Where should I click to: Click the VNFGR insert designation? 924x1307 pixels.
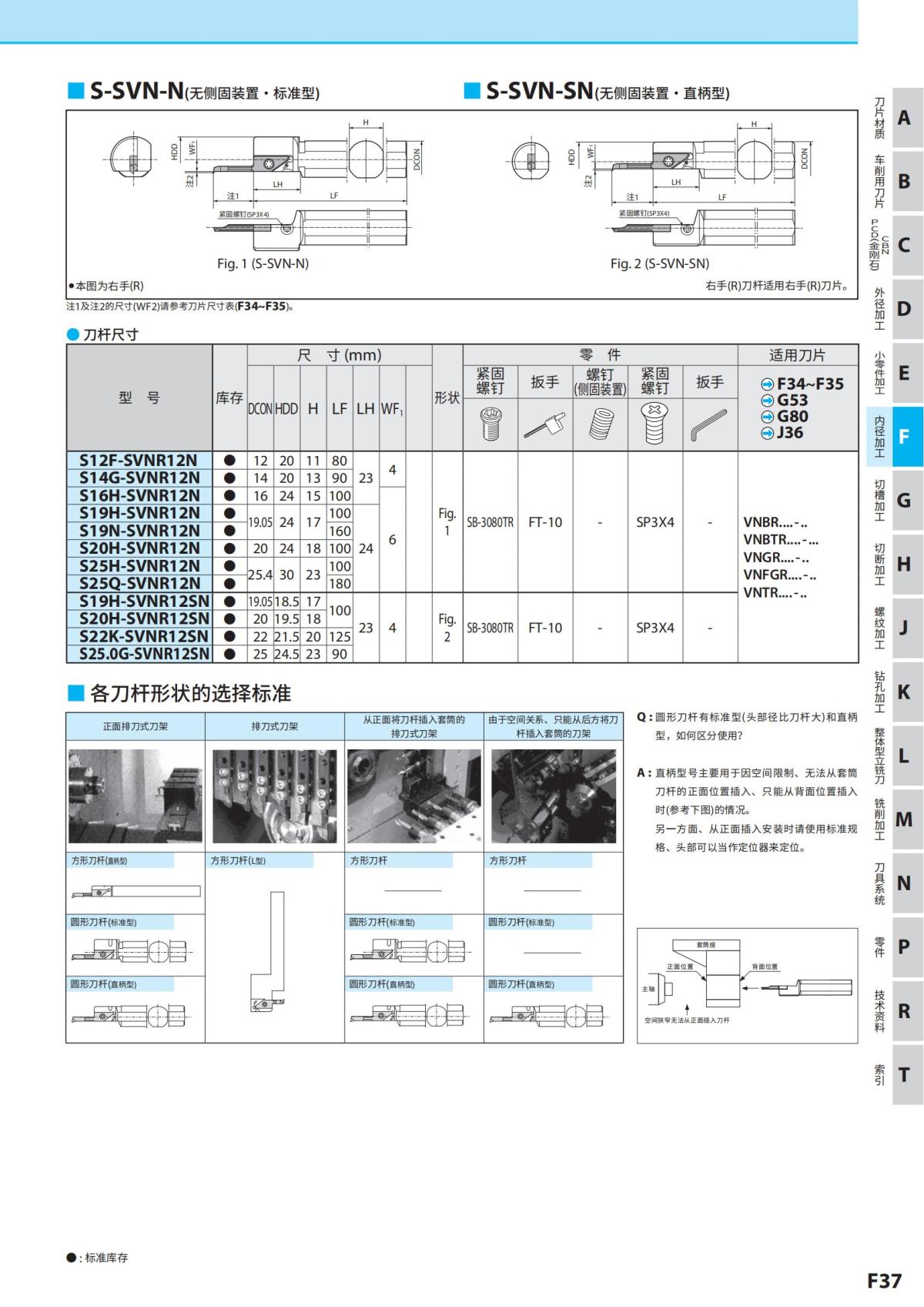point(780,575)
